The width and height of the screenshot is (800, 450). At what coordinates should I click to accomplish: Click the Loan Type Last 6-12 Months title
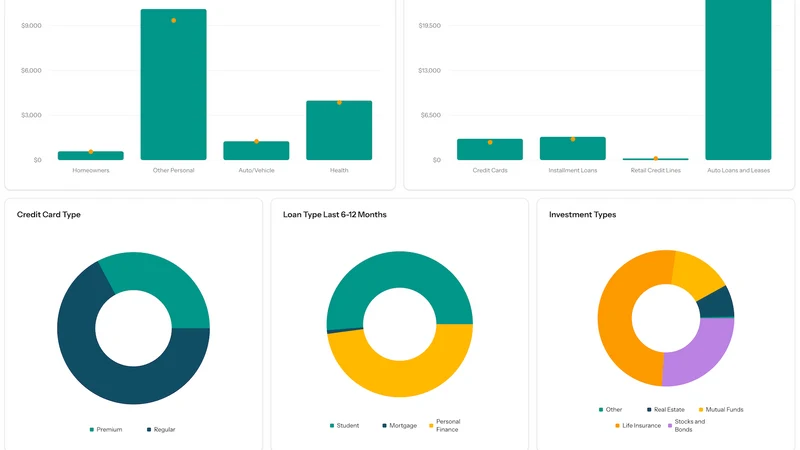point(335,215)
